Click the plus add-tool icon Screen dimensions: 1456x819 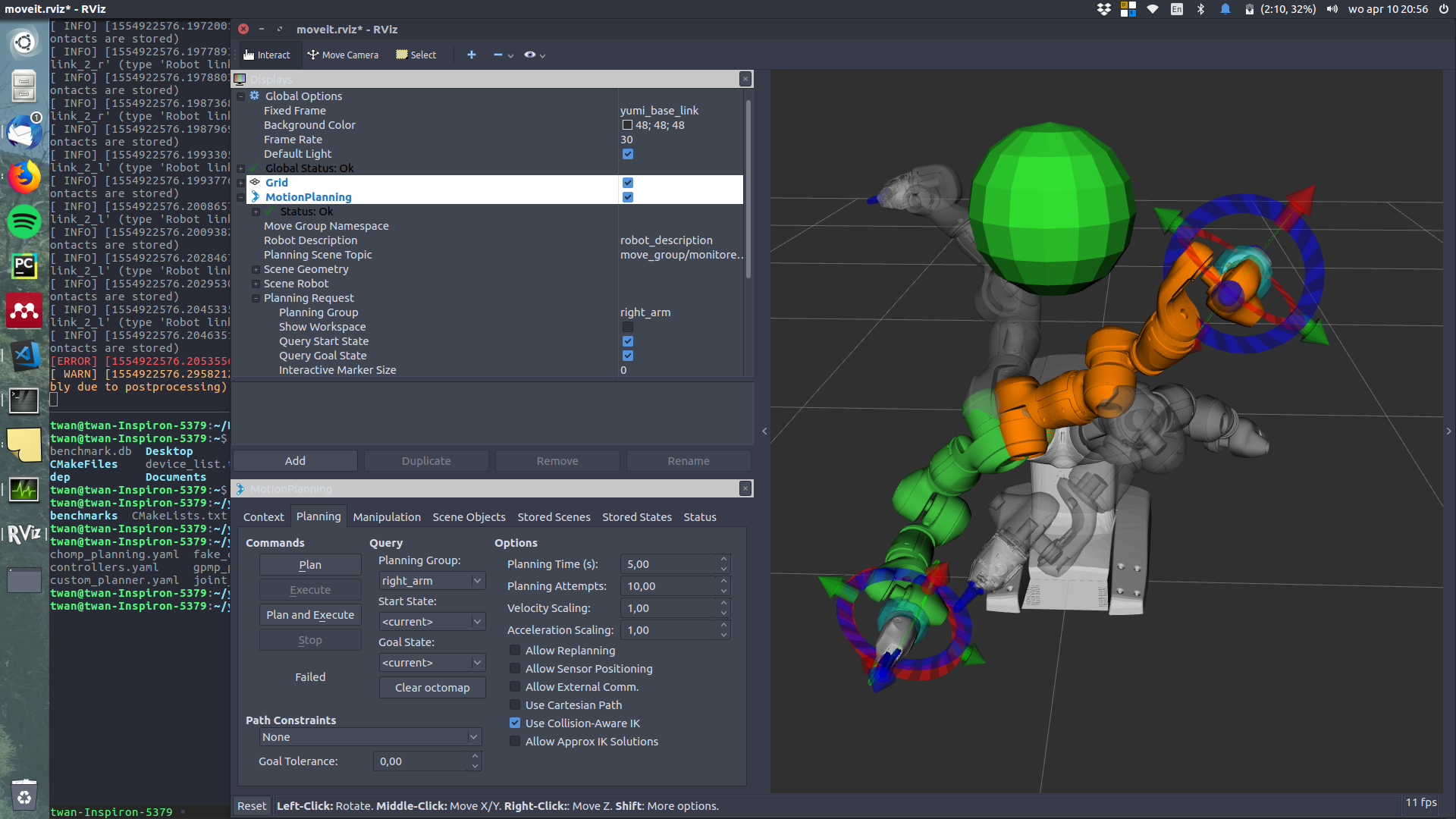tap(471, 55)
